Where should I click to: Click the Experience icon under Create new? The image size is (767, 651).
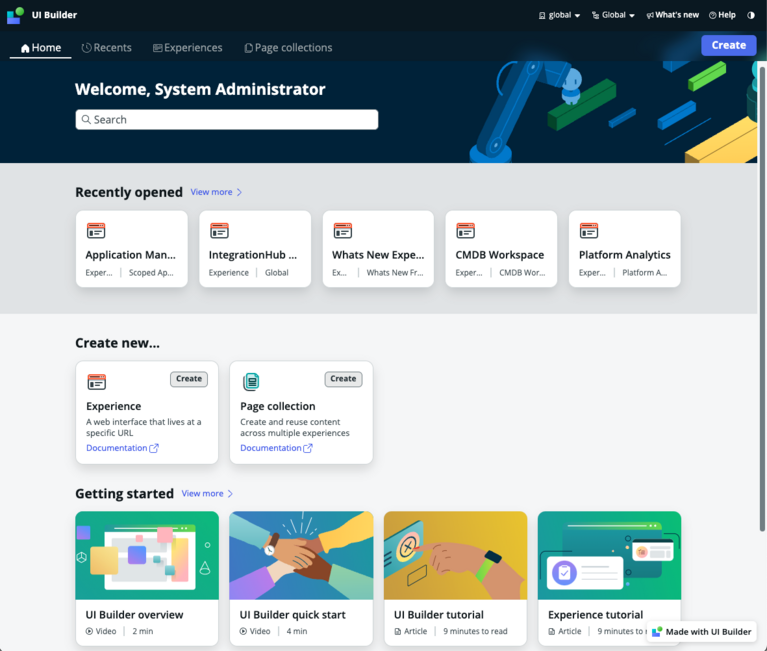click(x=96, y=382)
